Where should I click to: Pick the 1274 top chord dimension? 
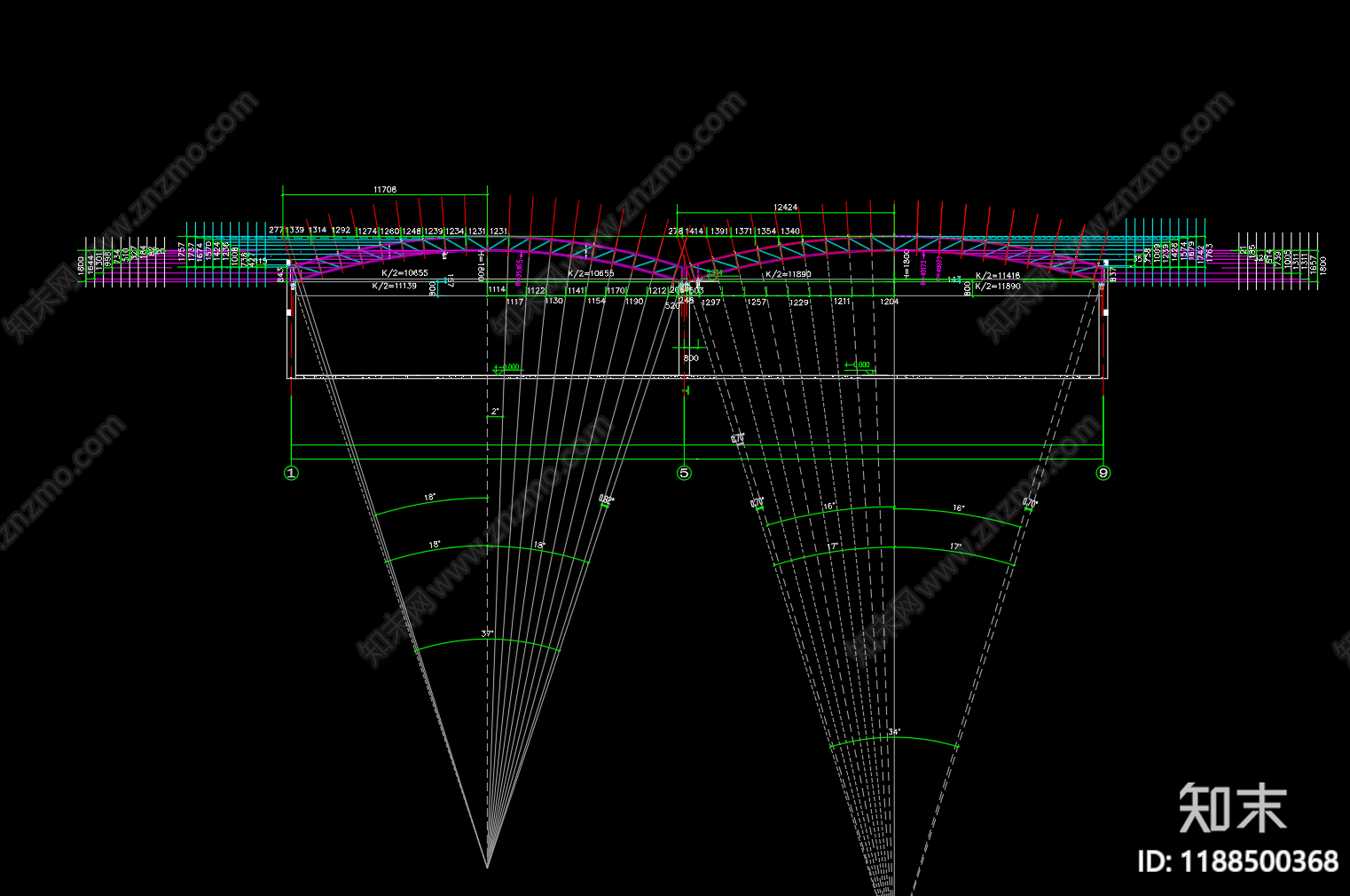coord(367,231)
